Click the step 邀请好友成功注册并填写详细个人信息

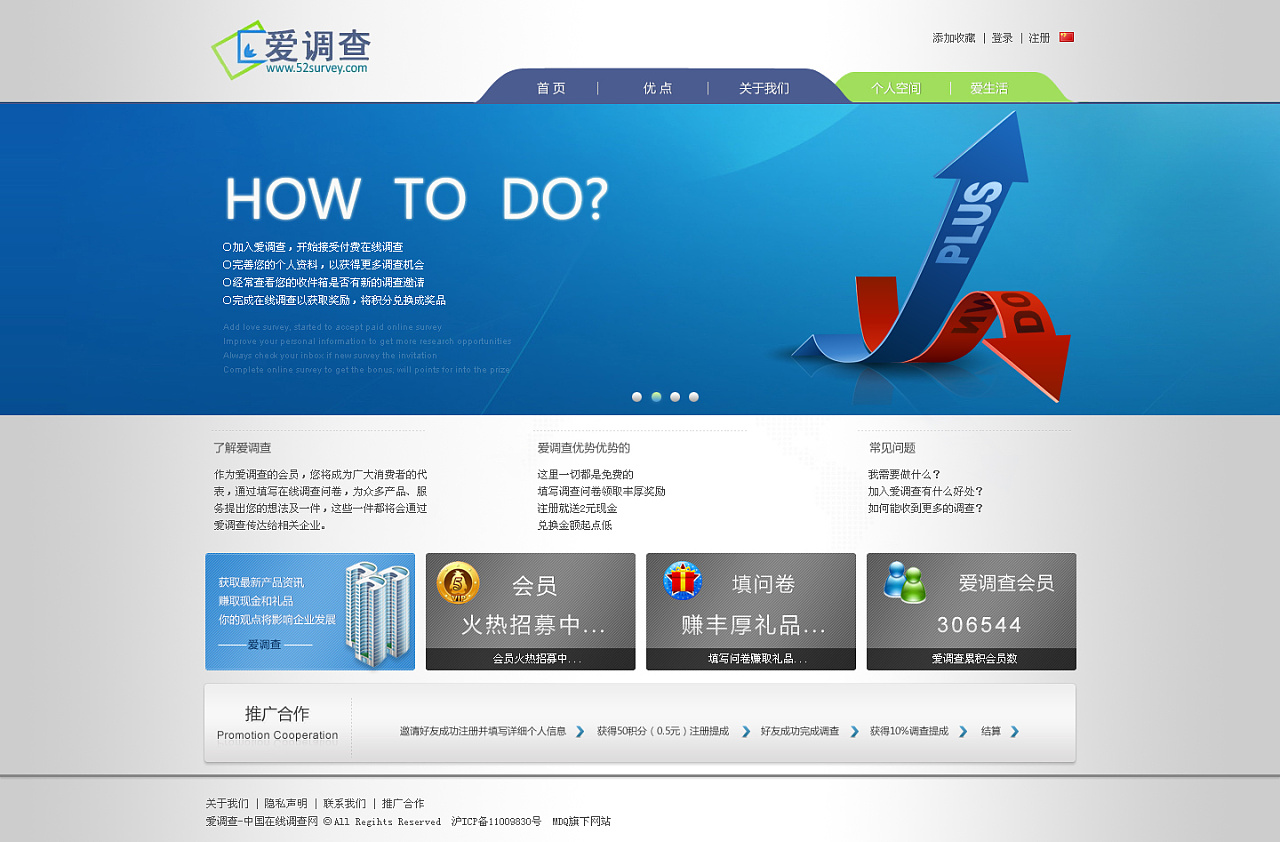pos(483,731)
